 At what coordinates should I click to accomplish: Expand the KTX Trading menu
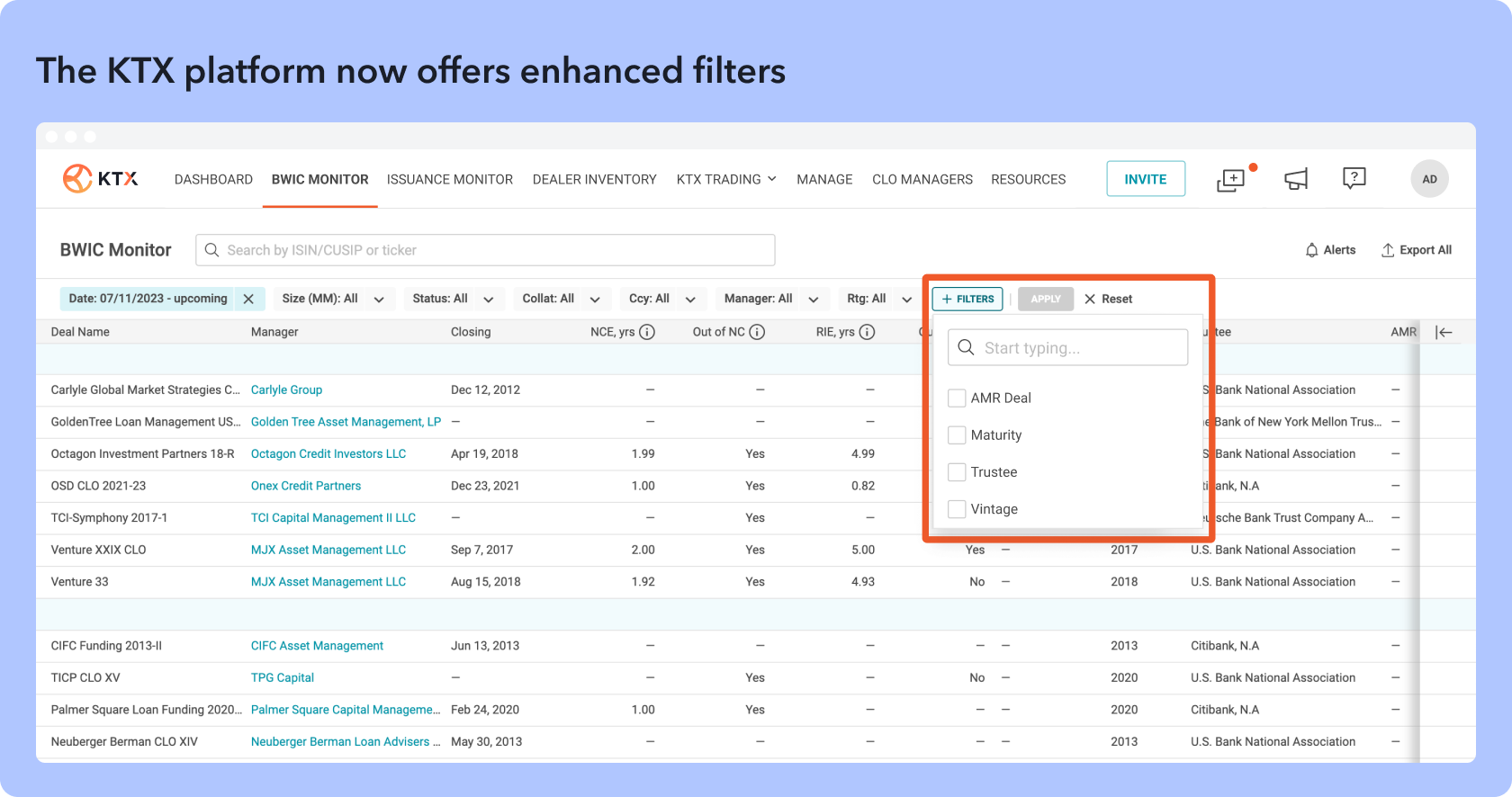click(725, 179)
